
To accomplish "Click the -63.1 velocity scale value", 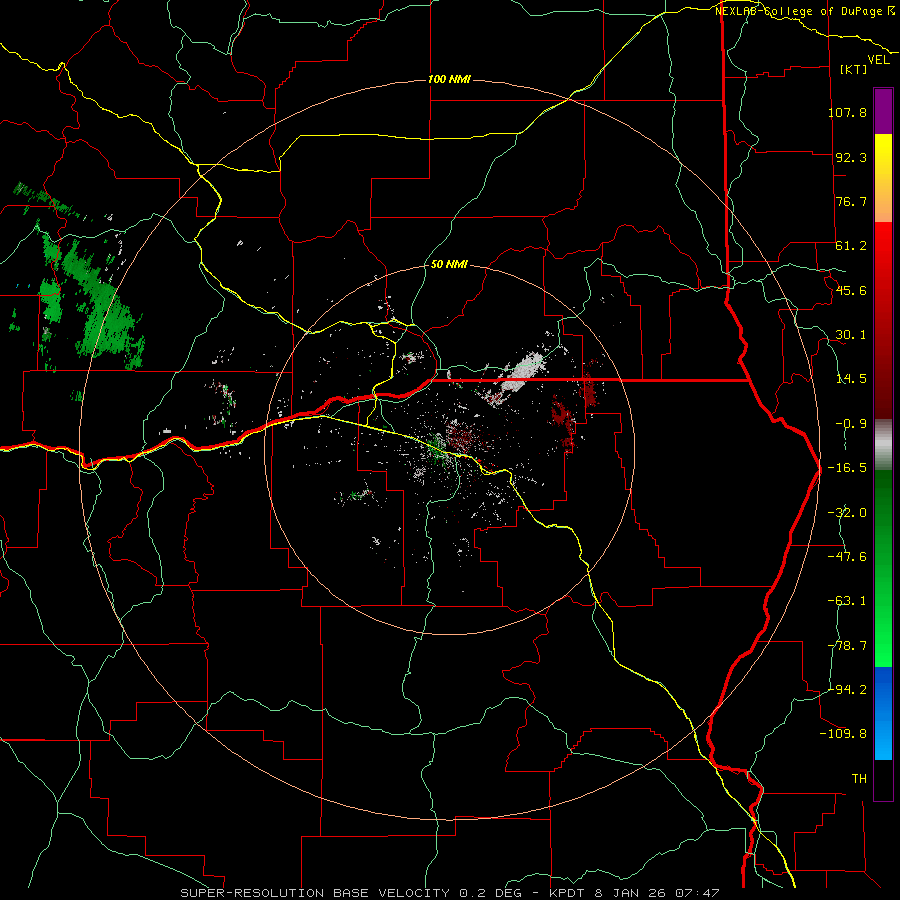I will click(847, 601).
